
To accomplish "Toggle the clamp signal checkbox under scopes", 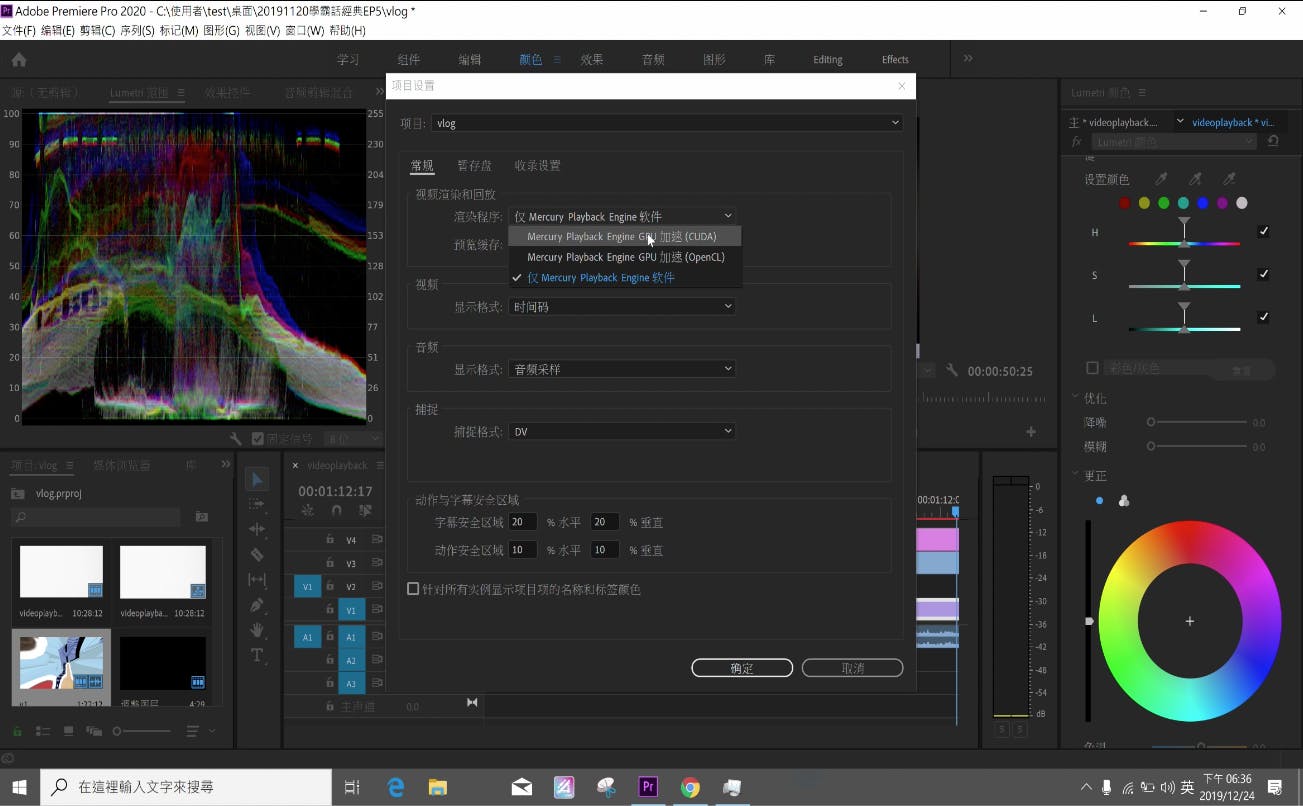I will 258,438.
